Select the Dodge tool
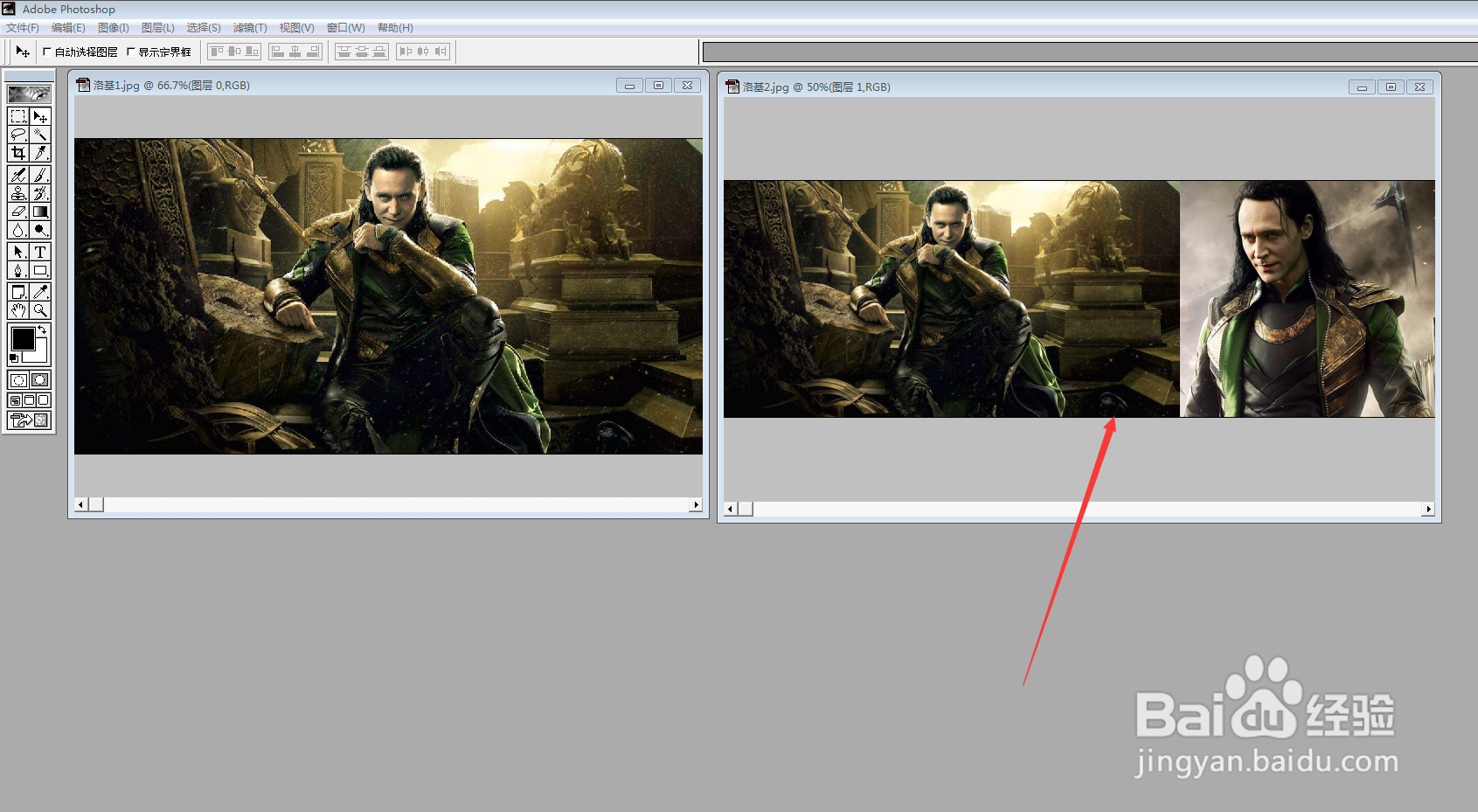 [x=40, y=230]
